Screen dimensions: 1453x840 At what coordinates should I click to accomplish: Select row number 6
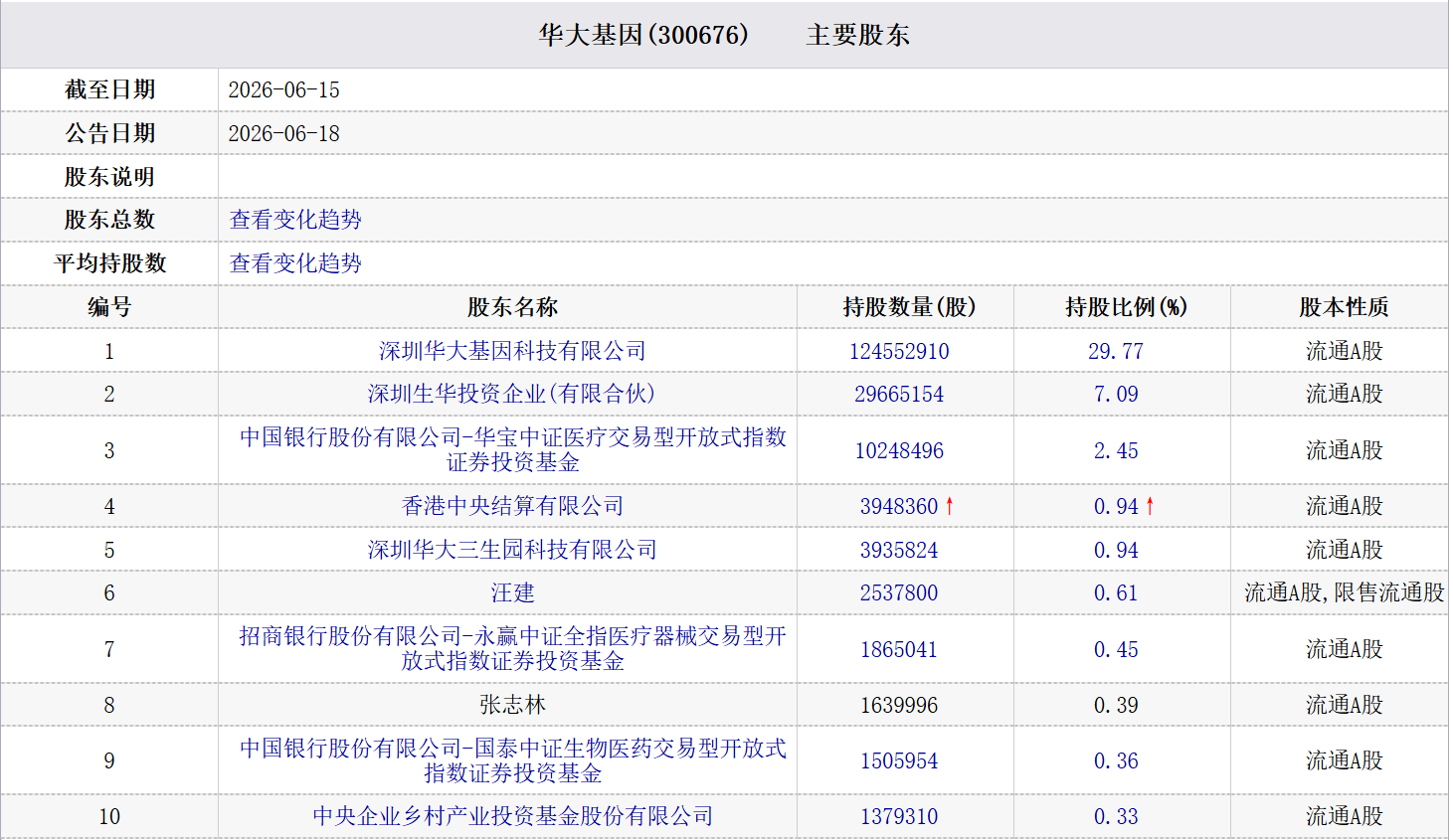click(x=109, y=593)
